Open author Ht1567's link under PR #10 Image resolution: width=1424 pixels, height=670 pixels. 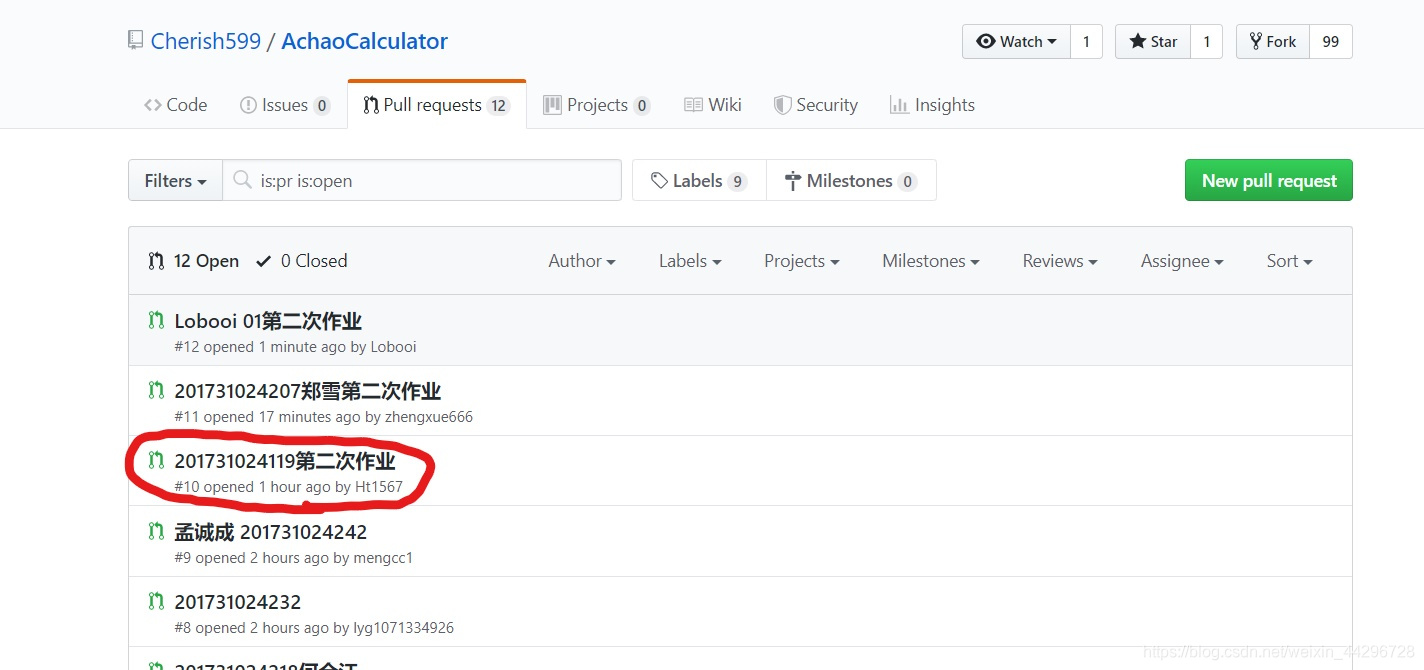(379, 487)
